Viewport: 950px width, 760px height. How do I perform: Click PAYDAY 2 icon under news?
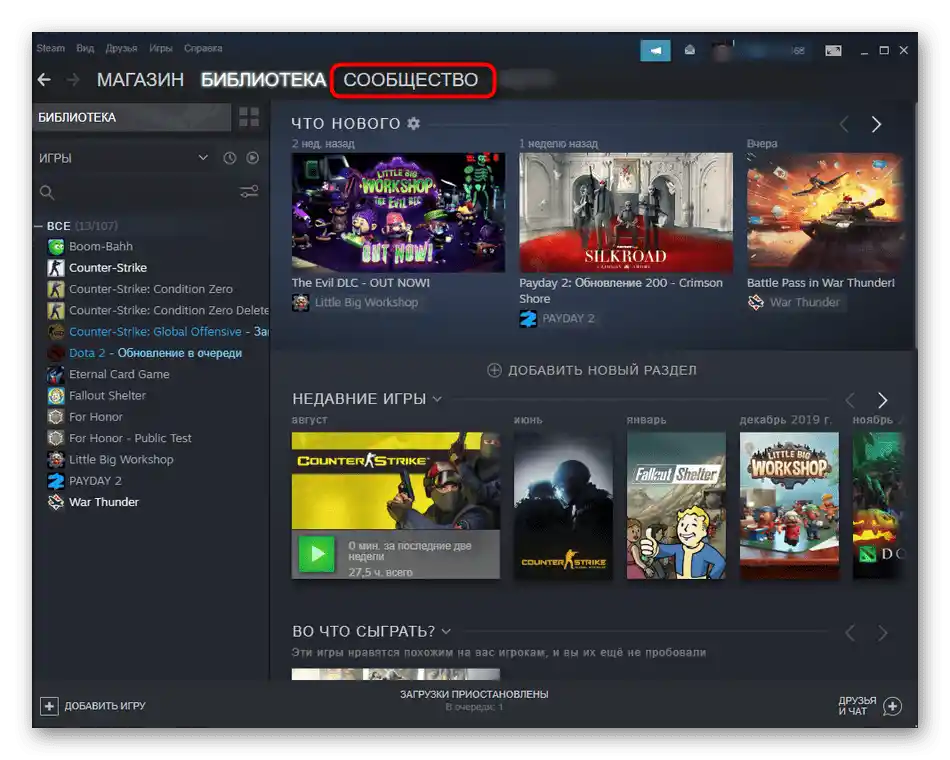point(528,319)
